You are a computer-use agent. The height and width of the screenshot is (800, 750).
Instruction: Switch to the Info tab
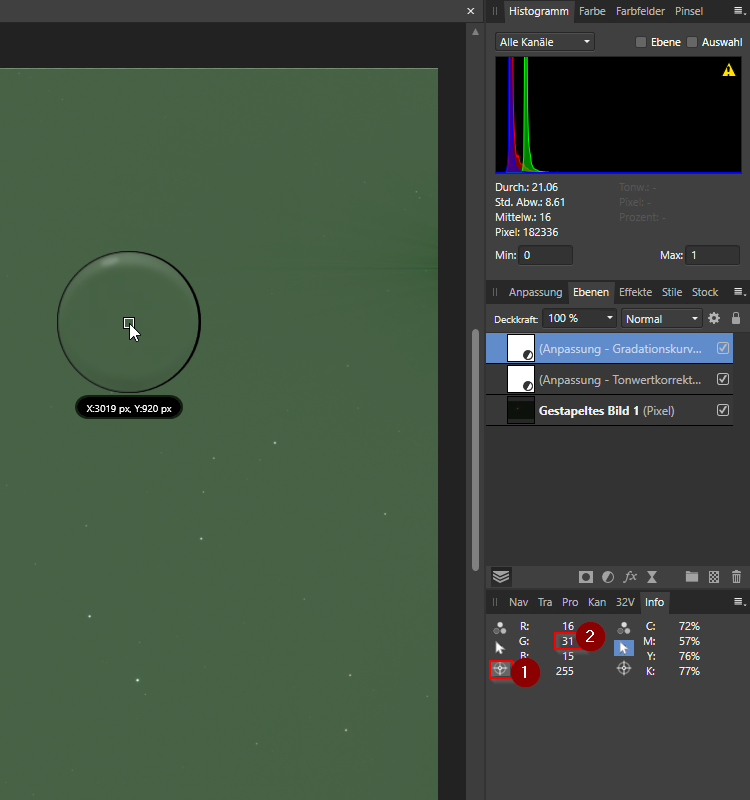654,602
